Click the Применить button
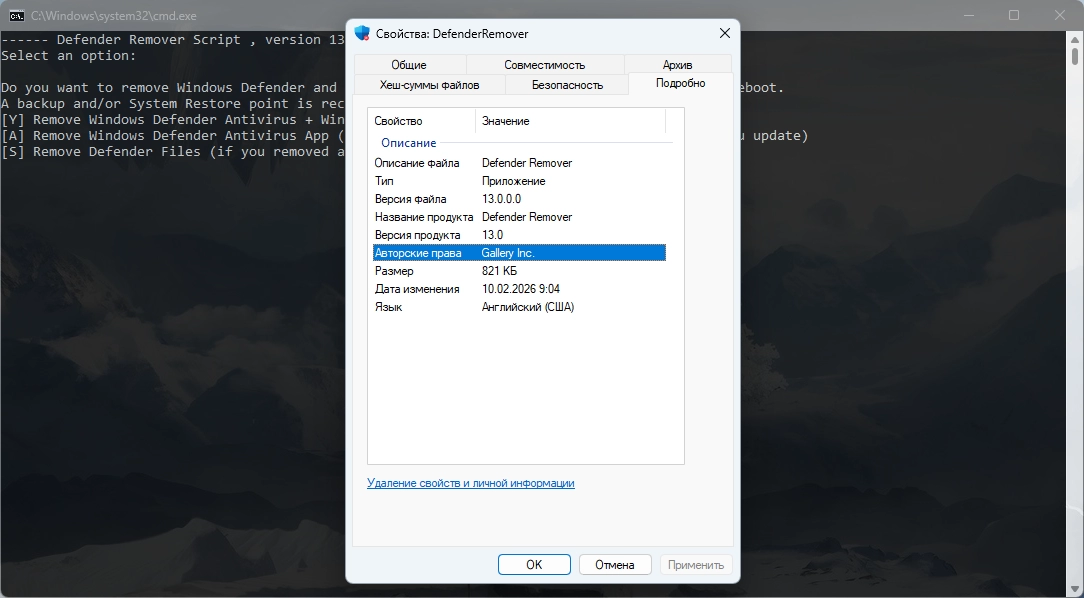Viewport: 1084px width, 598px height. coord(696,565)
